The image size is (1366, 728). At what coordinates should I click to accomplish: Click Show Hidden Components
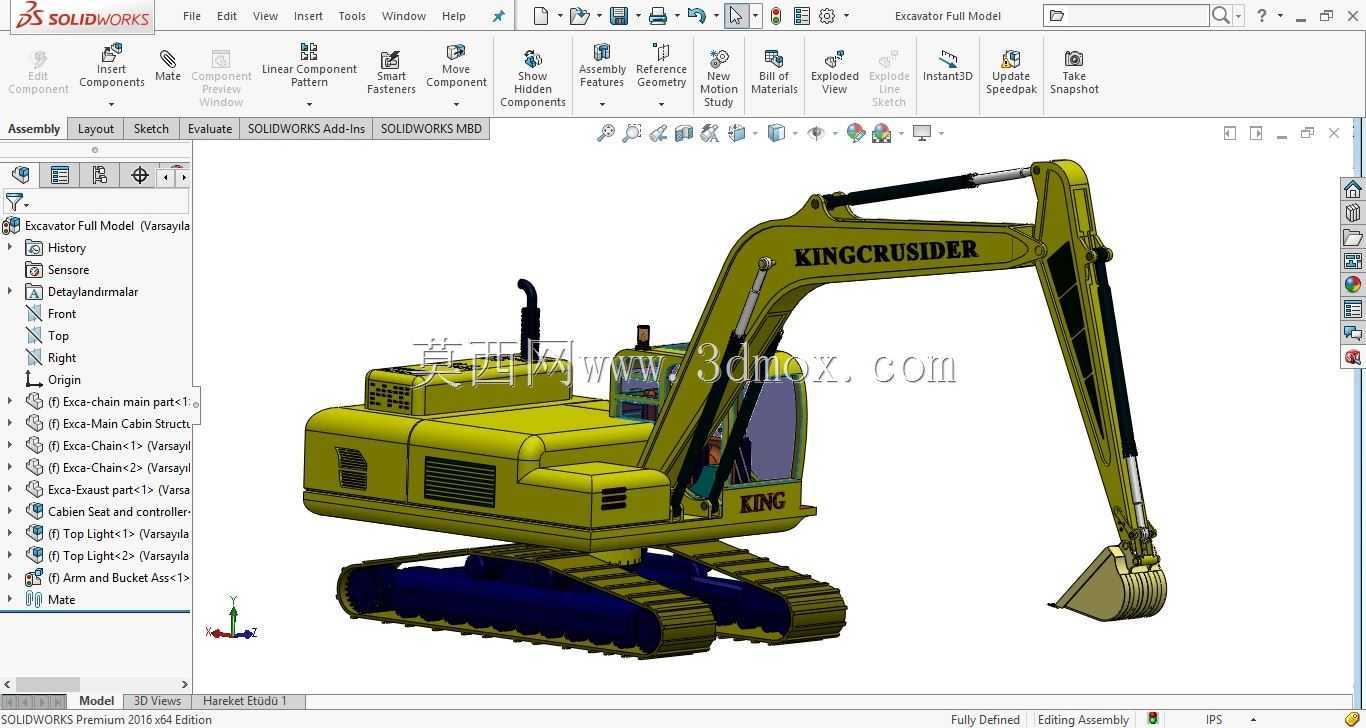point(533,78)
